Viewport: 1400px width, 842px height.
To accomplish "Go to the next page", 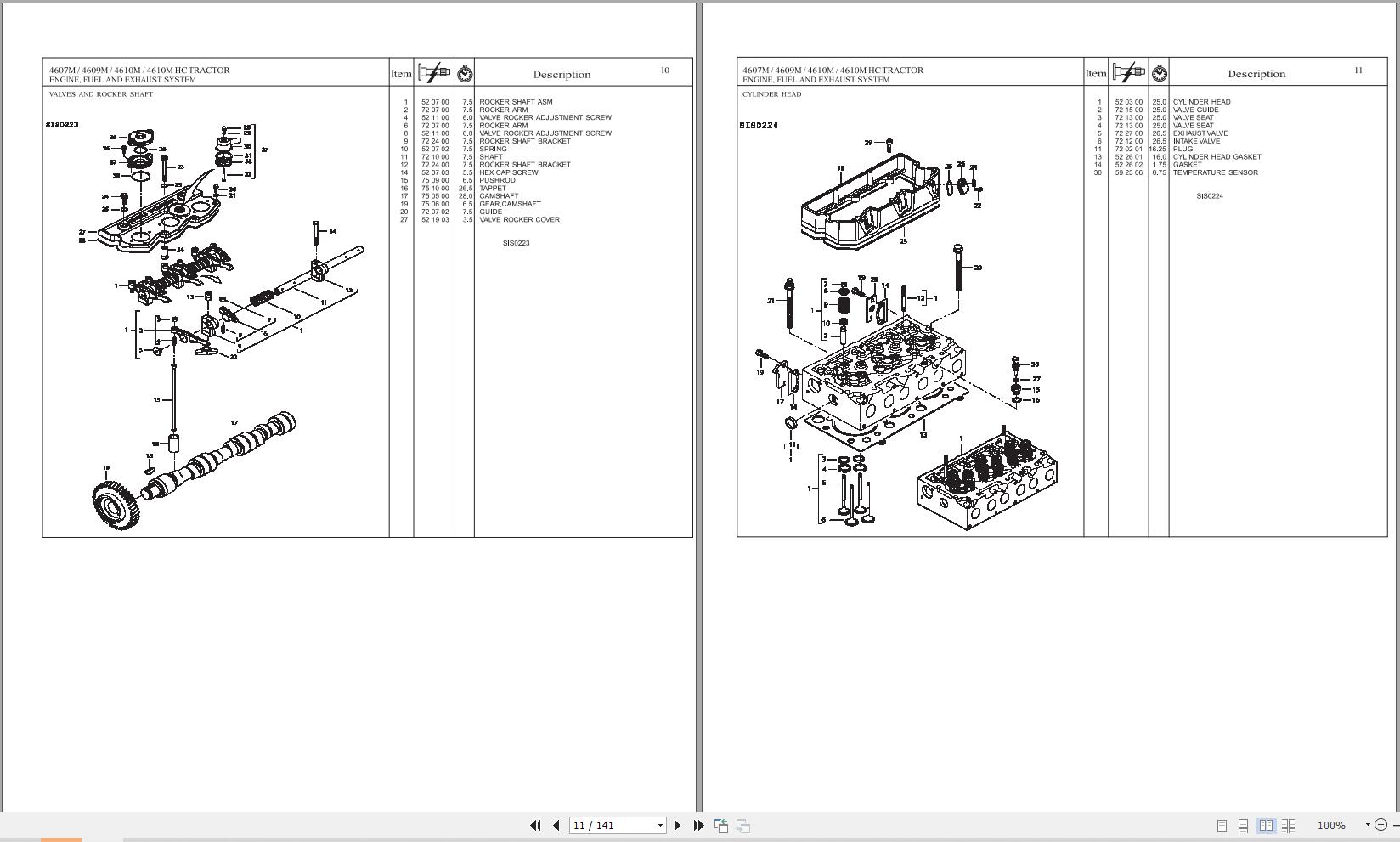I will (677, 825).
